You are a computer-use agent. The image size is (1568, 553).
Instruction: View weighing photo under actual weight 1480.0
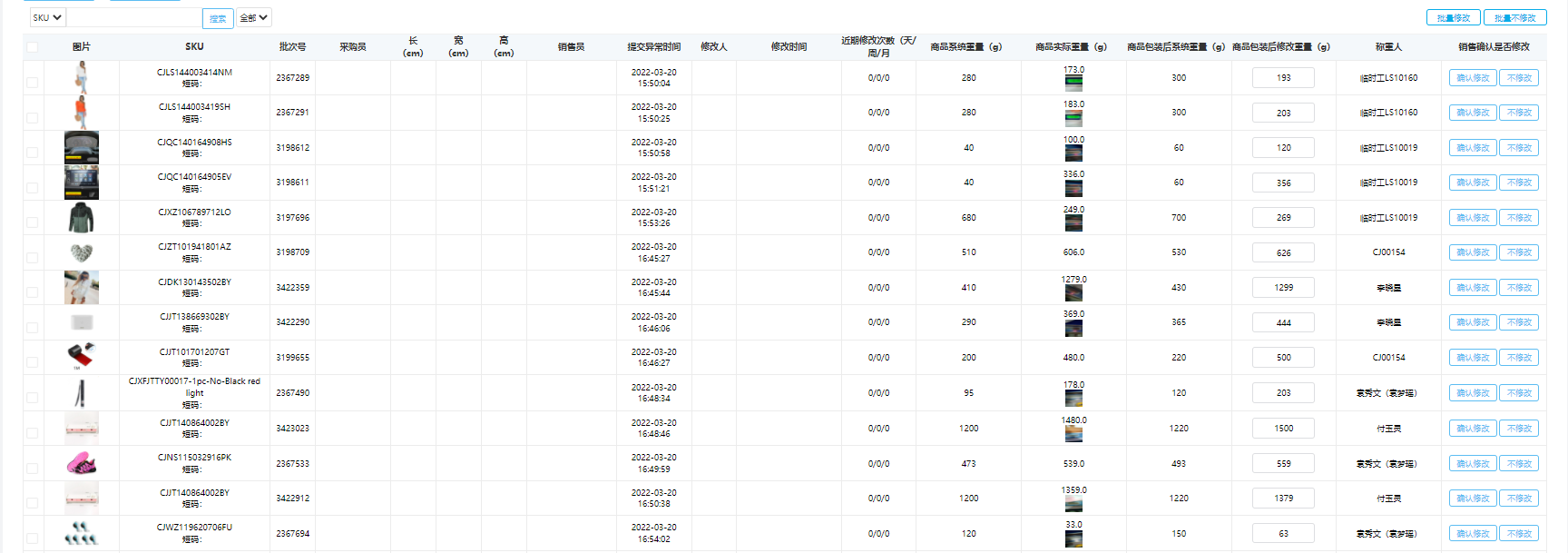click(x=1073, y=434)
